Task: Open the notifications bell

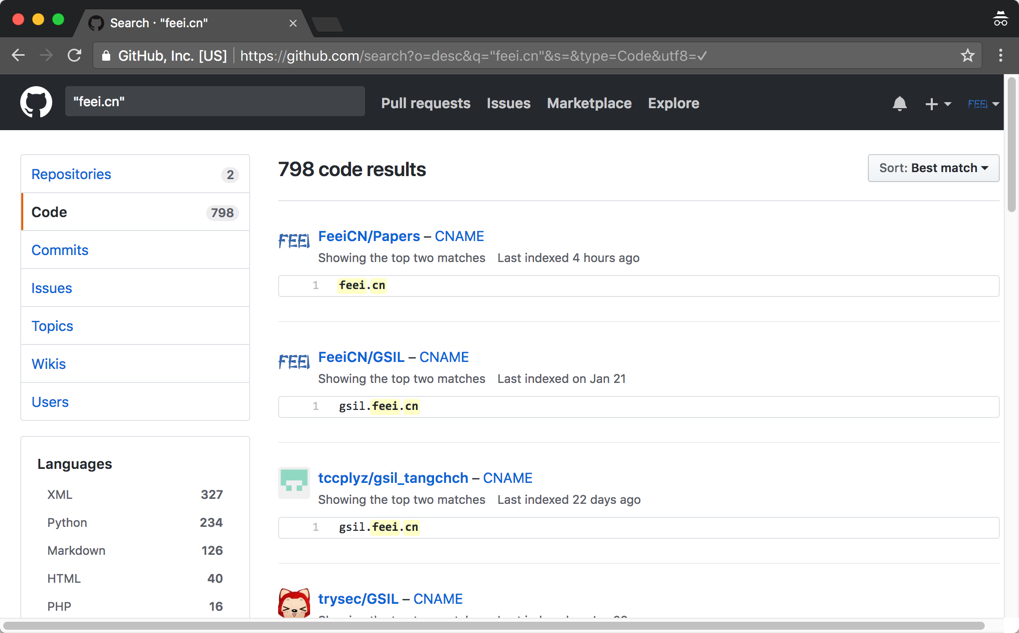Action: (x=899, y=103)
